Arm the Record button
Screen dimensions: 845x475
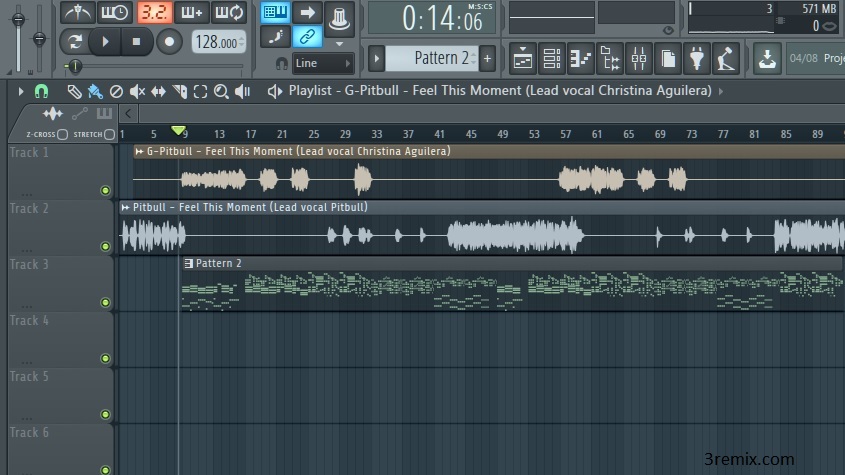169,42
